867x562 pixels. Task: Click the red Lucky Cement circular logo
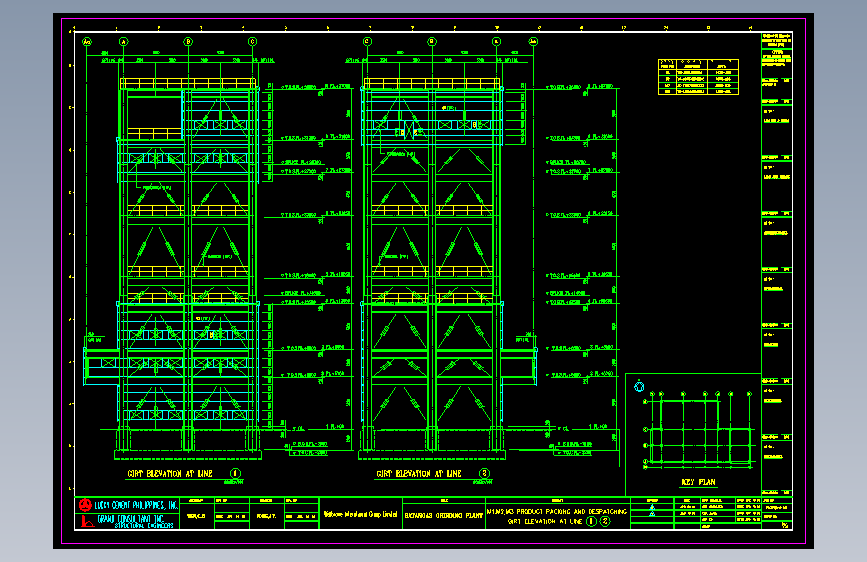(85, 505)
